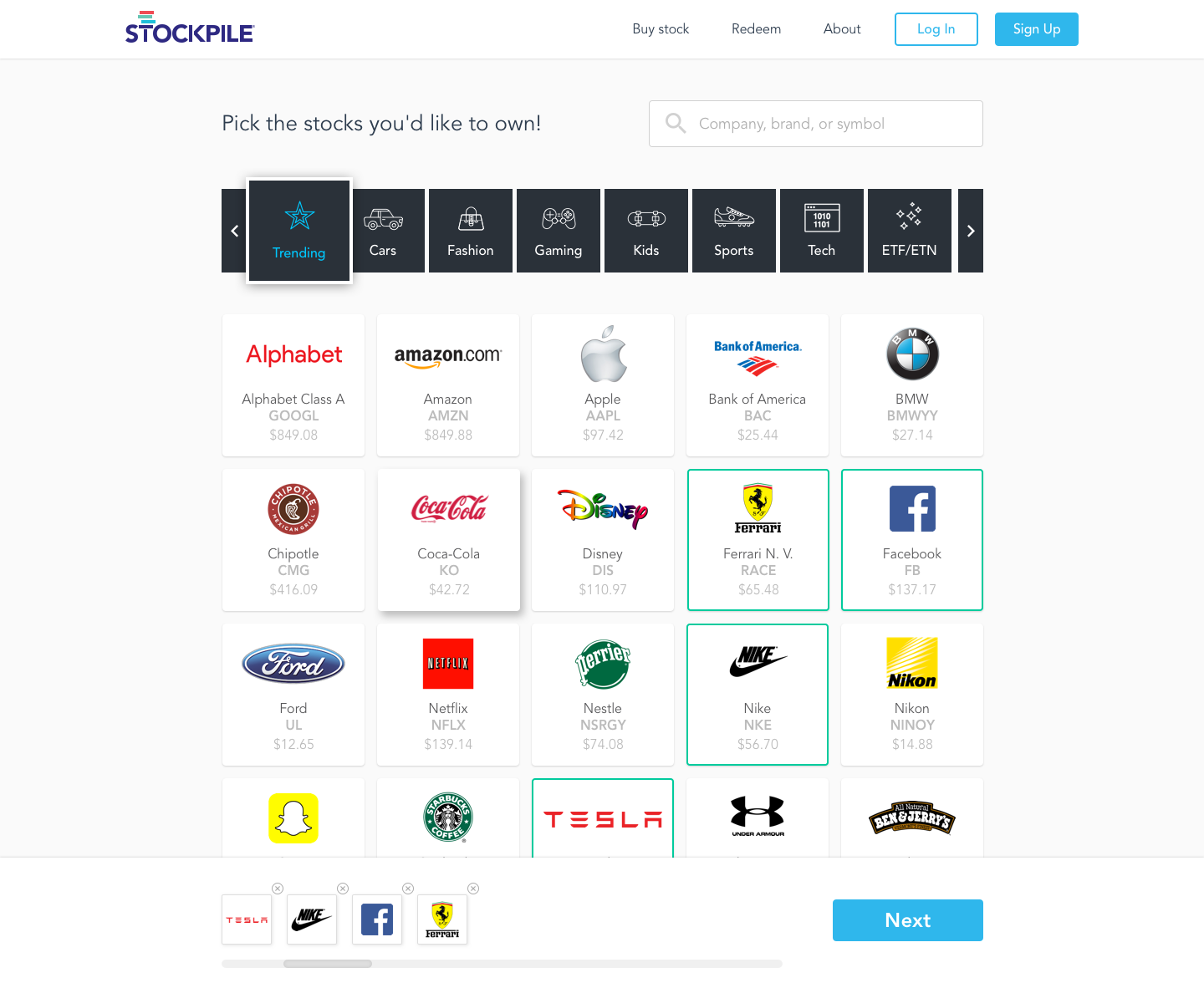Deselect the Ferrari N. V. stock card
1204x983 pixels.
click(758, 540)
